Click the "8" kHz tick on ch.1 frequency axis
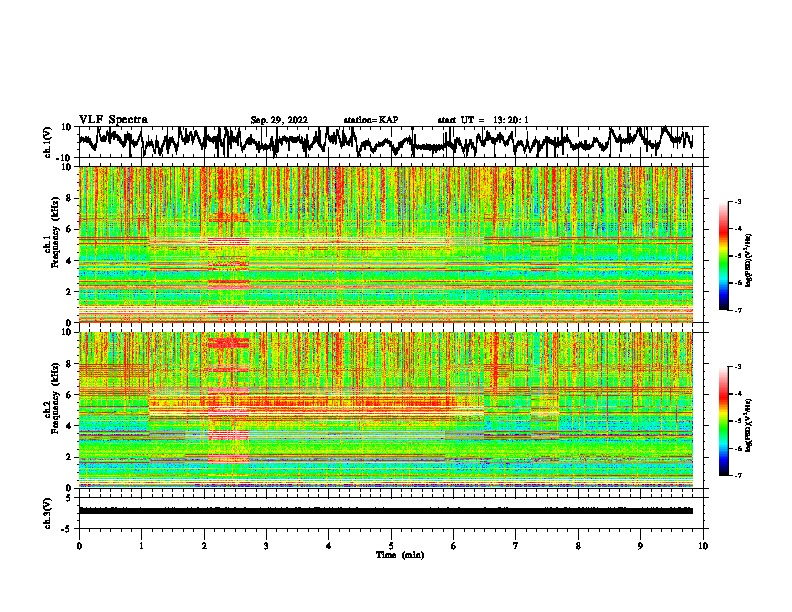 (70, 198)
